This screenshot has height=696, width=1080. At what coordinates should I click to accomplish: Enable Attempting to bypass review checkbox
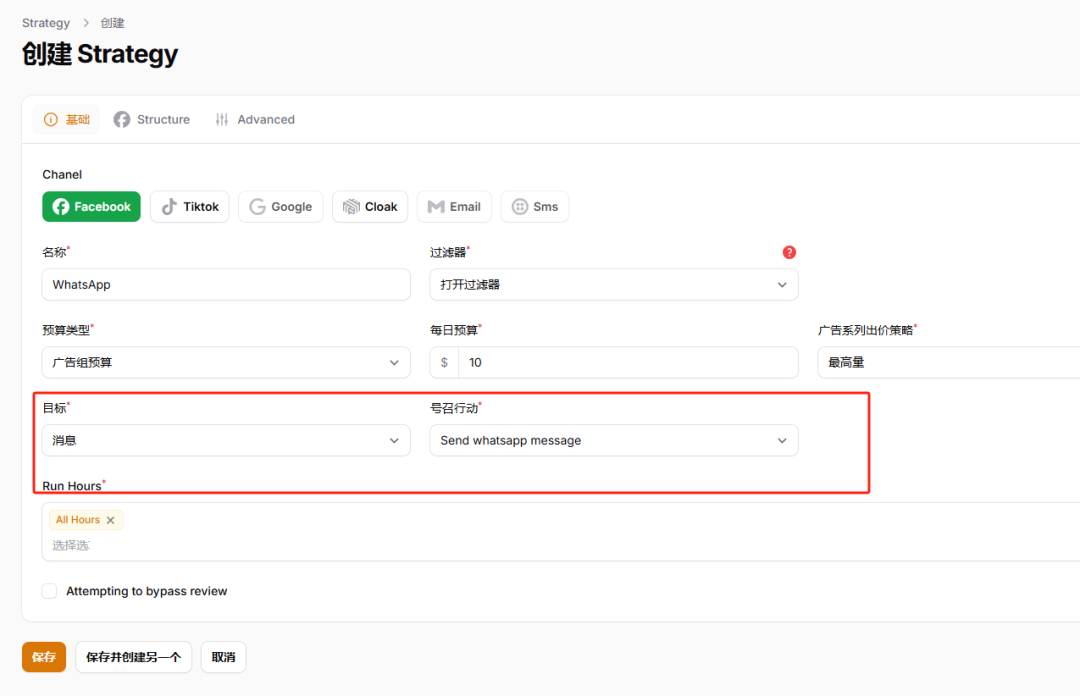click(x=49, y=591)
